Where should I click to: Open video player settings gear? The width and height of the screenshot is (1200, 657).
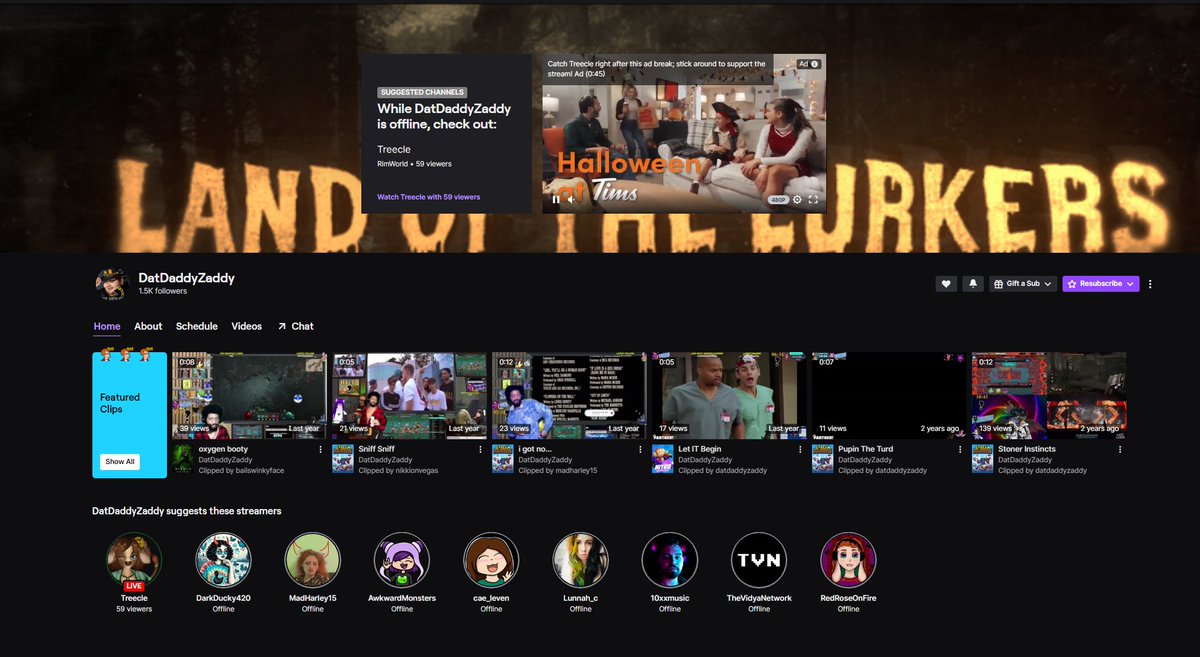pyautogui.click(x=797, y=200)
